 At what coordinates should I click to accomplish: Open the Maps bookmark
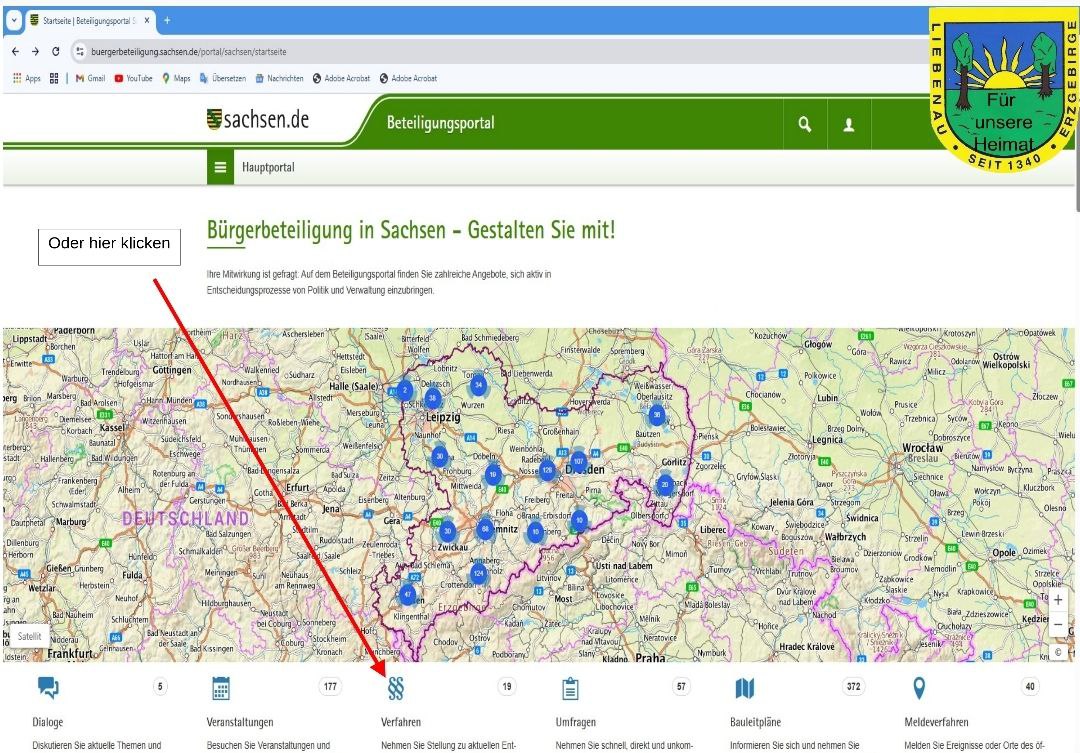[x=176, y=79]
